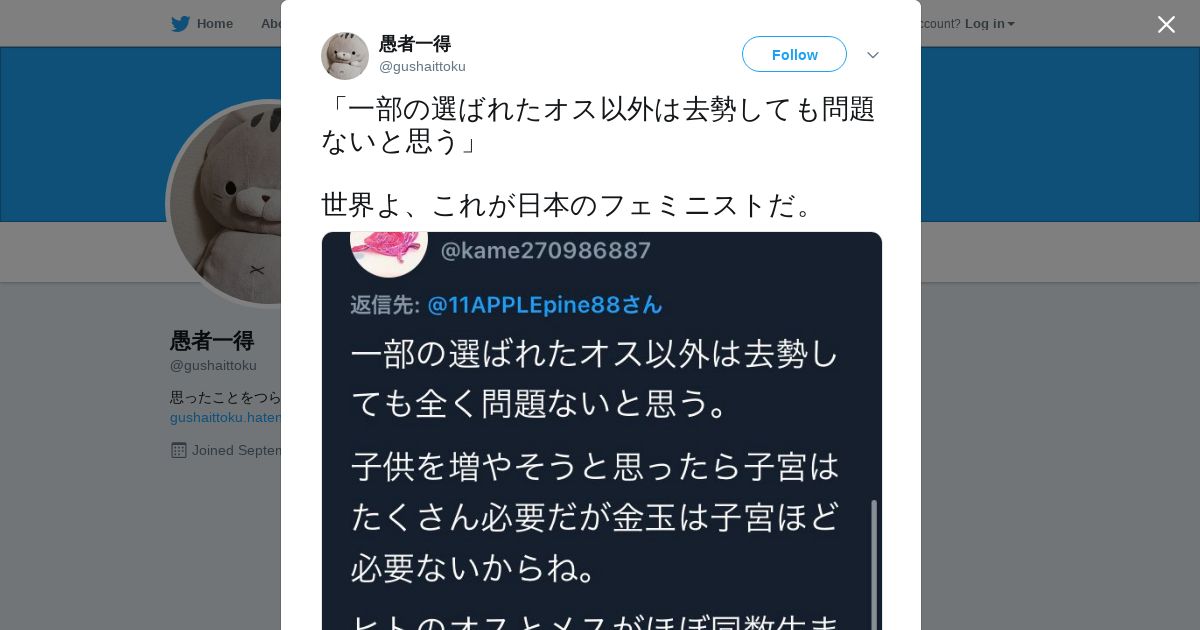Open the embedded screenshot image
Viewport: 1200px width, 630px height.
(x=602, y=431)
